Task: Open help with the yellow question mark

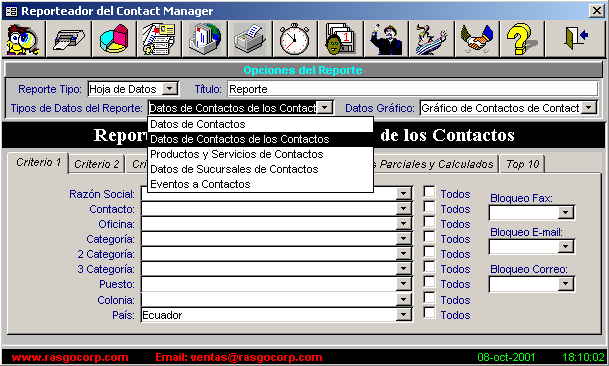Action: click(522, 39)
